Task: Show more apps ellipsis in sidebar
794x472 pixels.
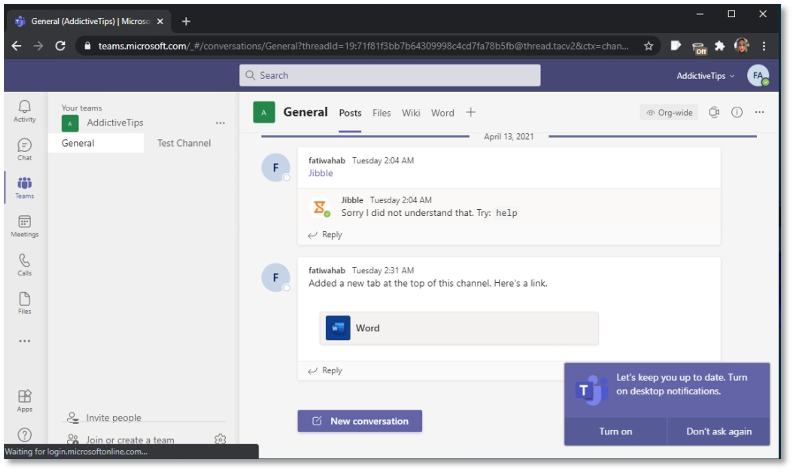Action: click(x=24, y=341)
